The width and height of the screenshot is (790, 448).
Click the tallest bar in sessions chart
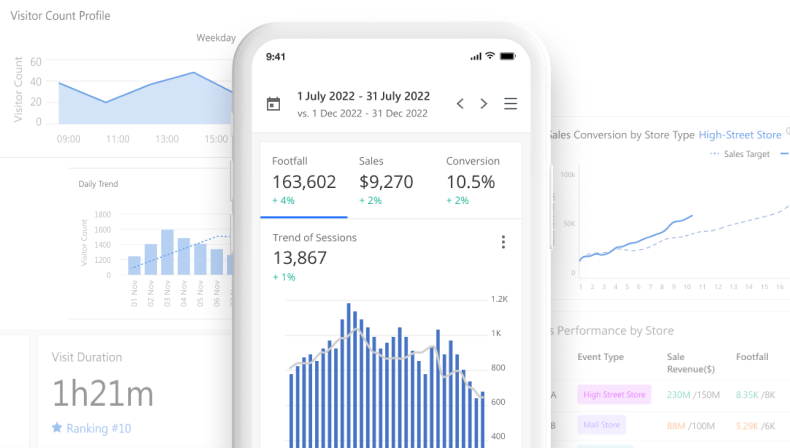(x=348, y=375)
